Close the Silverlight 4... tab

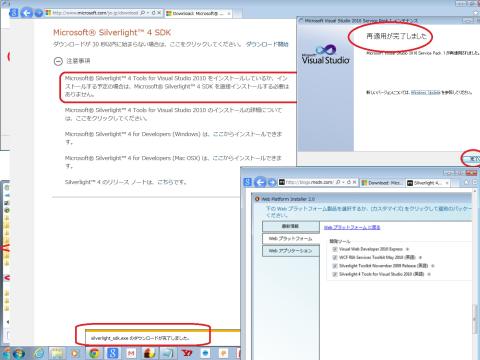[447, 183]
